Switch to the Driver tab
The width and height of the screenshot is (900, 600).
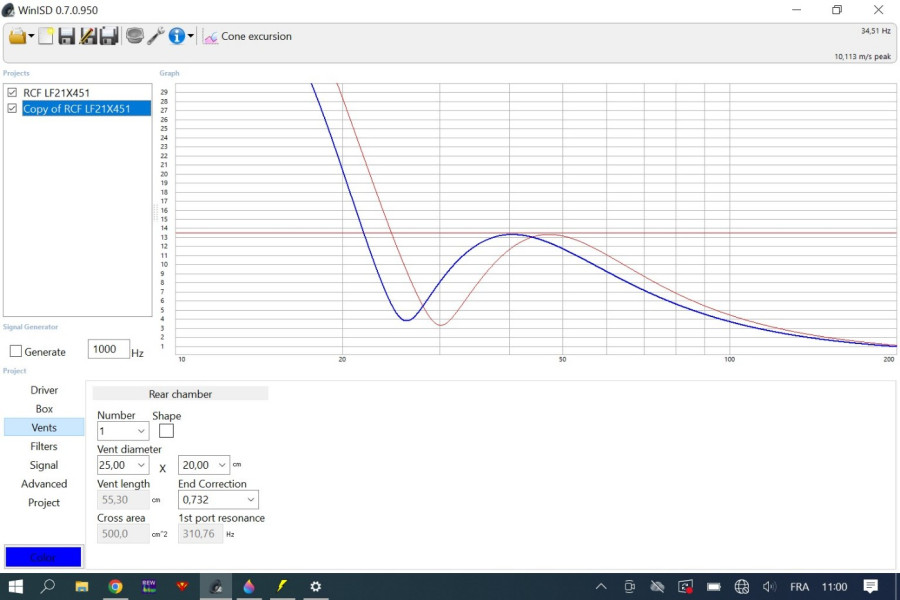tap(44, 390)
